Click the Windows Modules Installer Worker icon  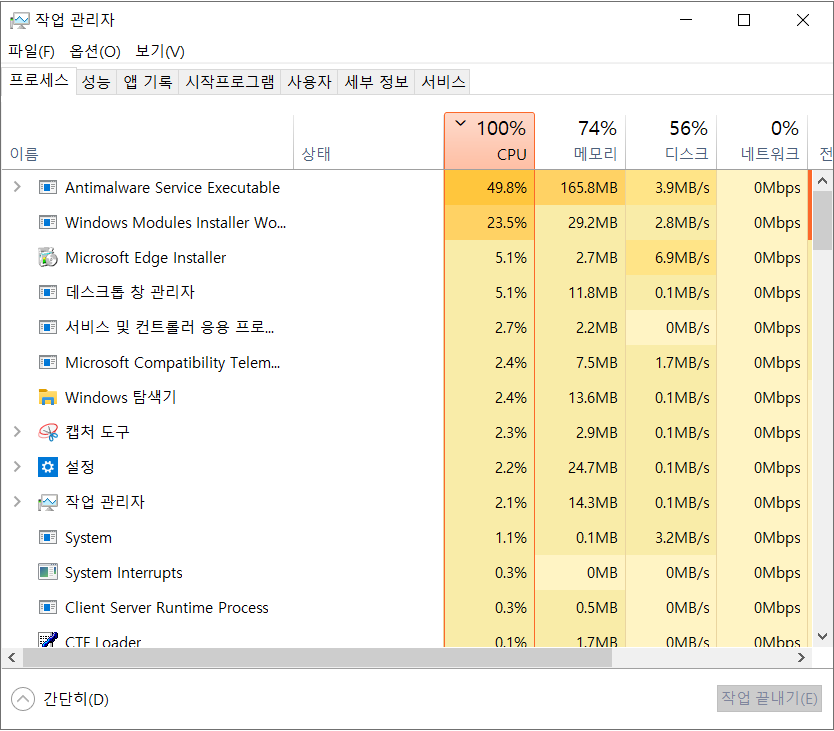pyautogui.click(x=48, y=222)
